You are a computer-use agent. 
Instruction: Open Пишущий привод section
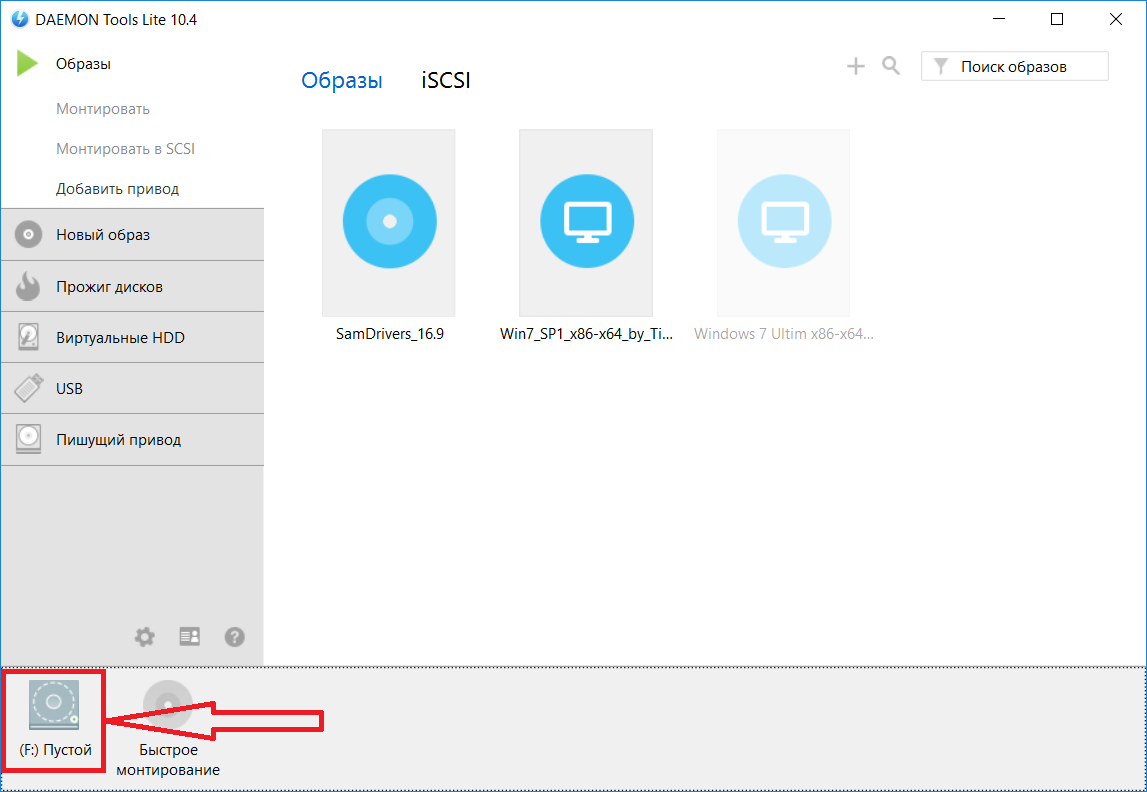[x=132, y=440]
